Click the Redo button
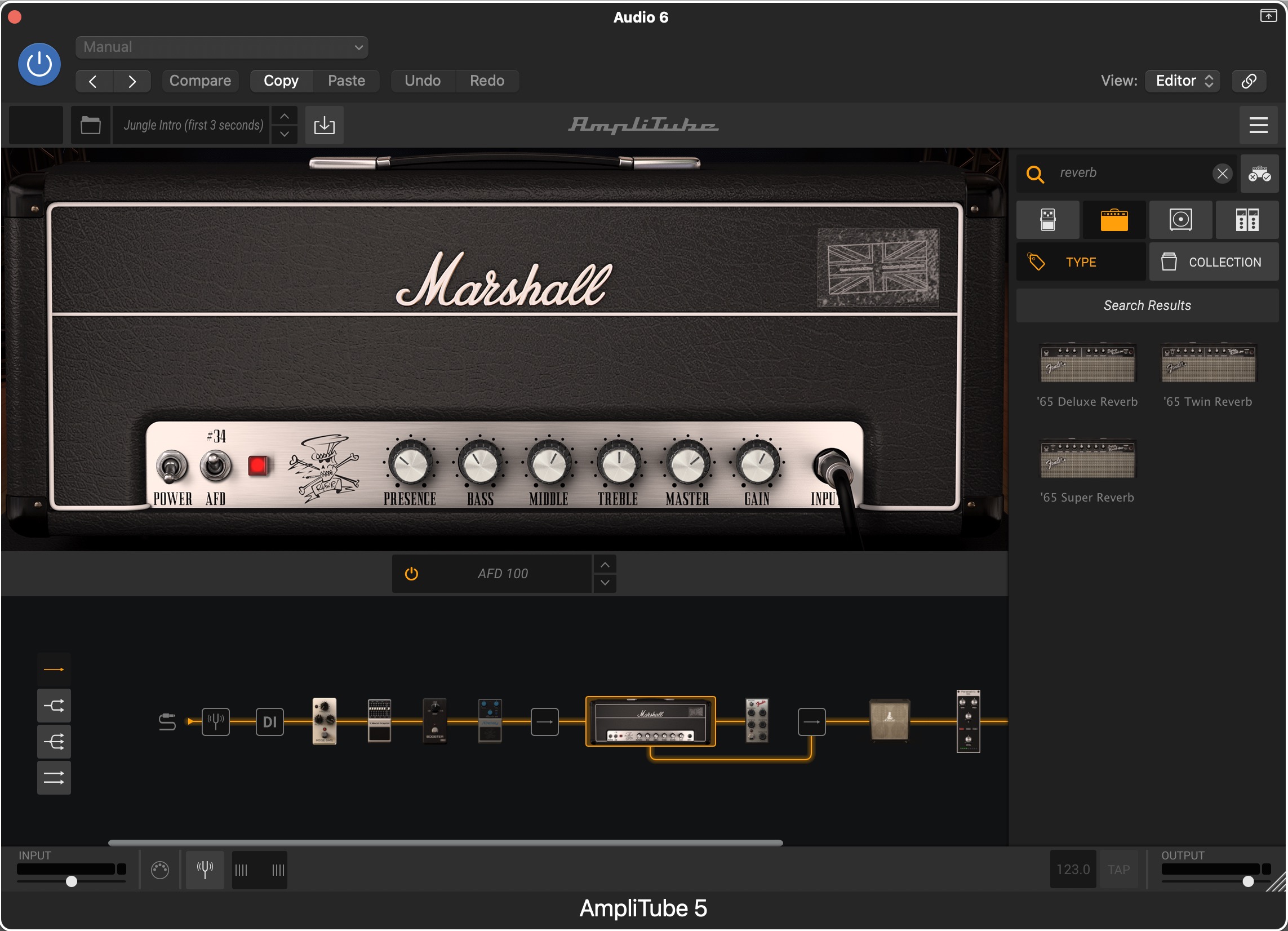This screenshot has height=931, width=1288. 487,81
